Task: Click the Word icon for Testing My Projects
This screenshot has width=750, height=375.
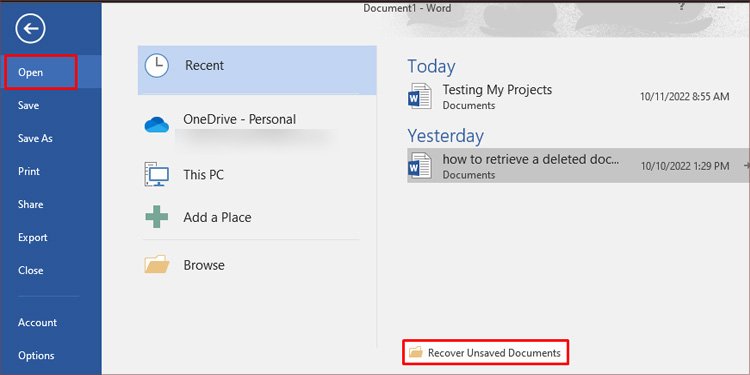Action: click(x=419, y=96)
